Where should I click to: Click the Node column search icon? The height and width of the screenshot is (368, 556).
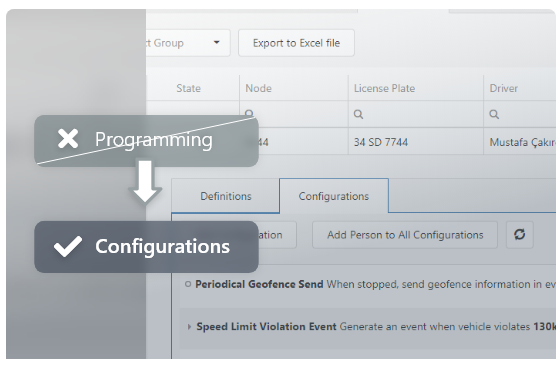tap(249, 113)
